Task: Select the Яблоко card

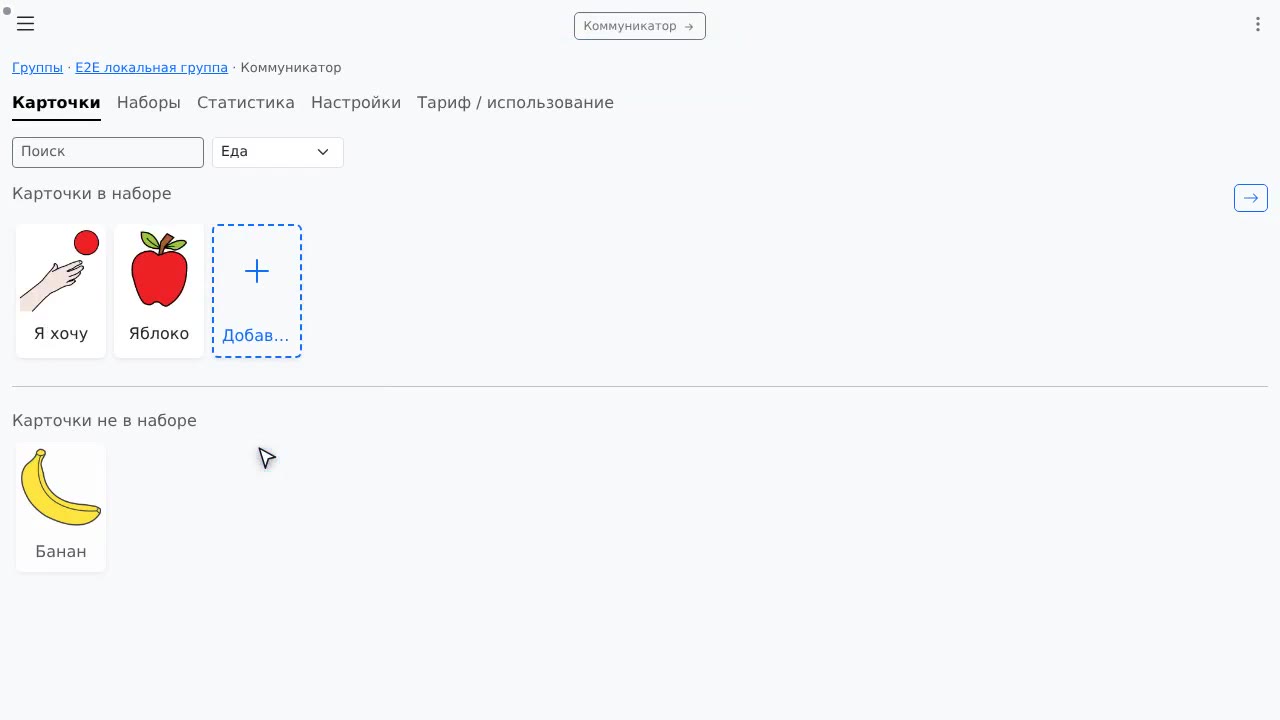Action: tap(159, 291)
